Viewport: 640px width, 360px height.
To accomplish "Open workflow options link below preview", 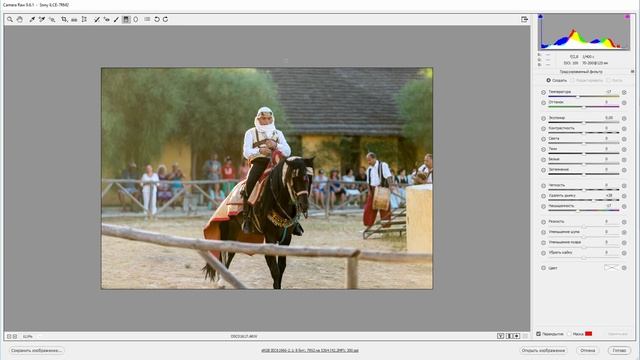I will coord(310,350).
